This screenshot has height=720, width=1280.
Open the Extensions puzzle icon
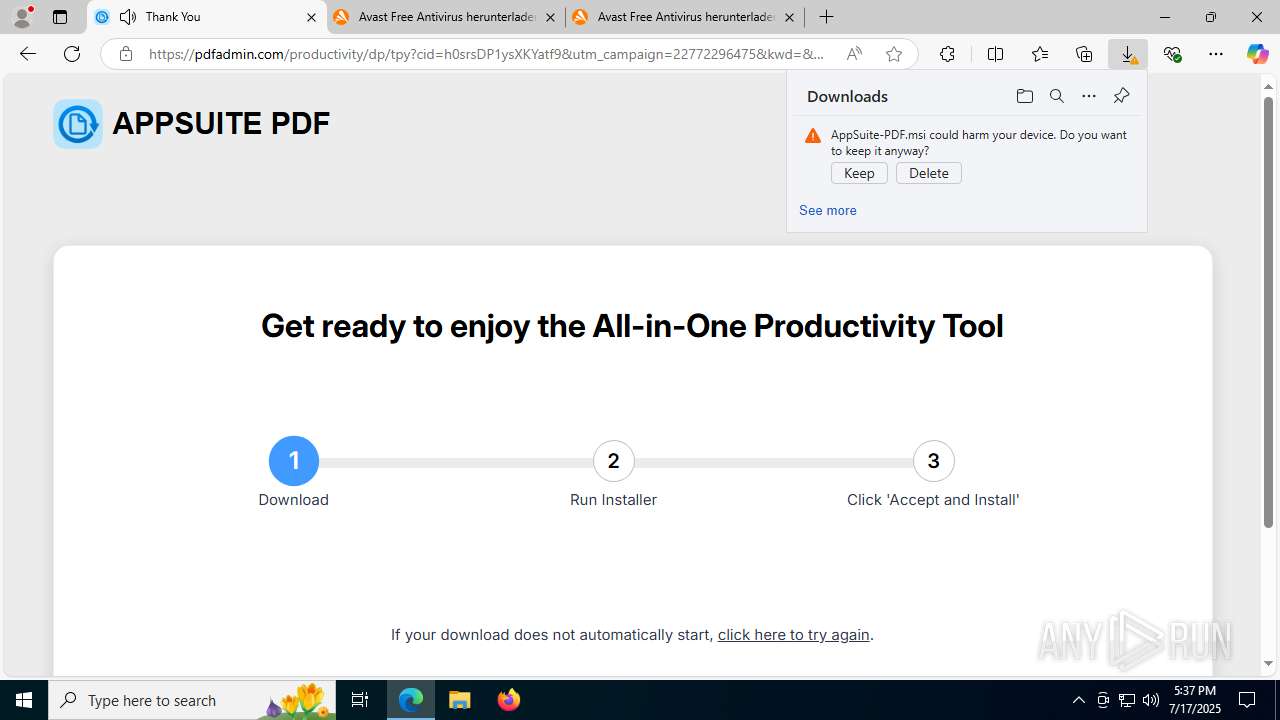[947, 54]
